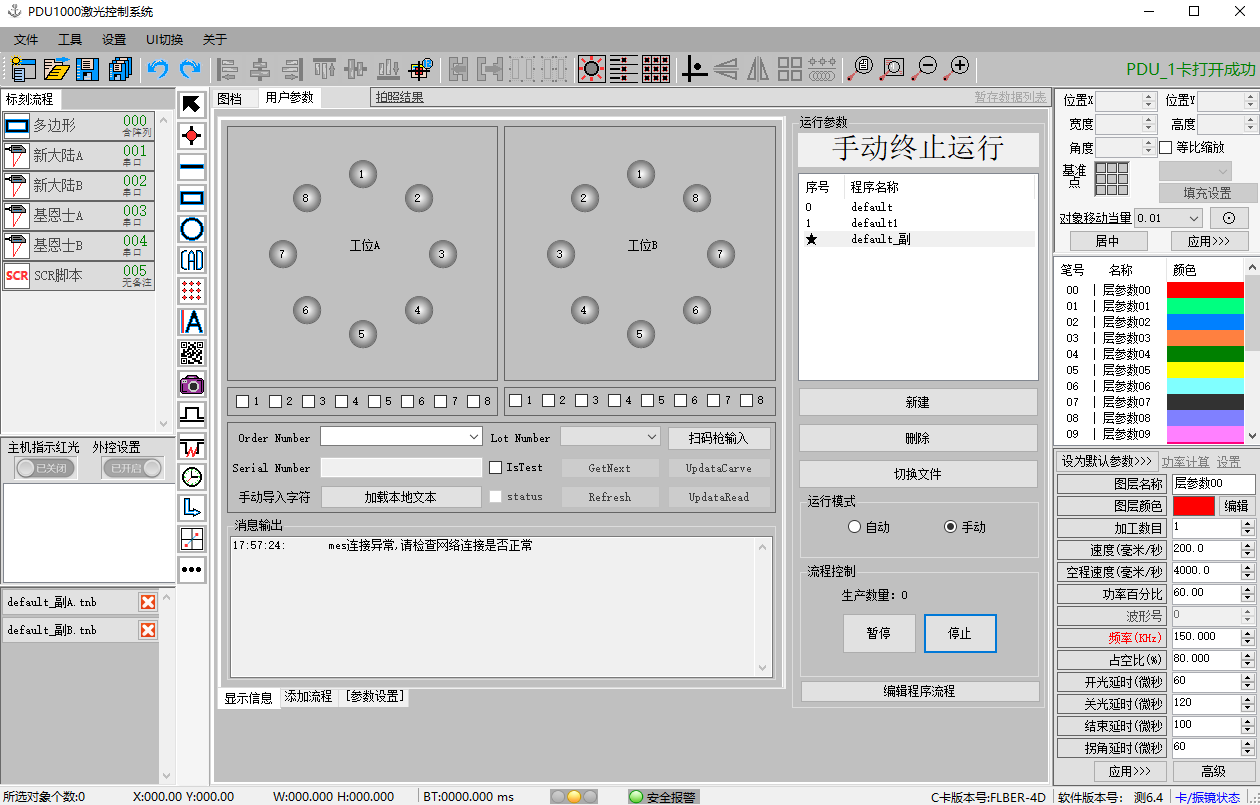The height and width of the screenshot is (805, 1260).
Task: Select the 自动 run mode radio button
Action: [x=855, y=527]
